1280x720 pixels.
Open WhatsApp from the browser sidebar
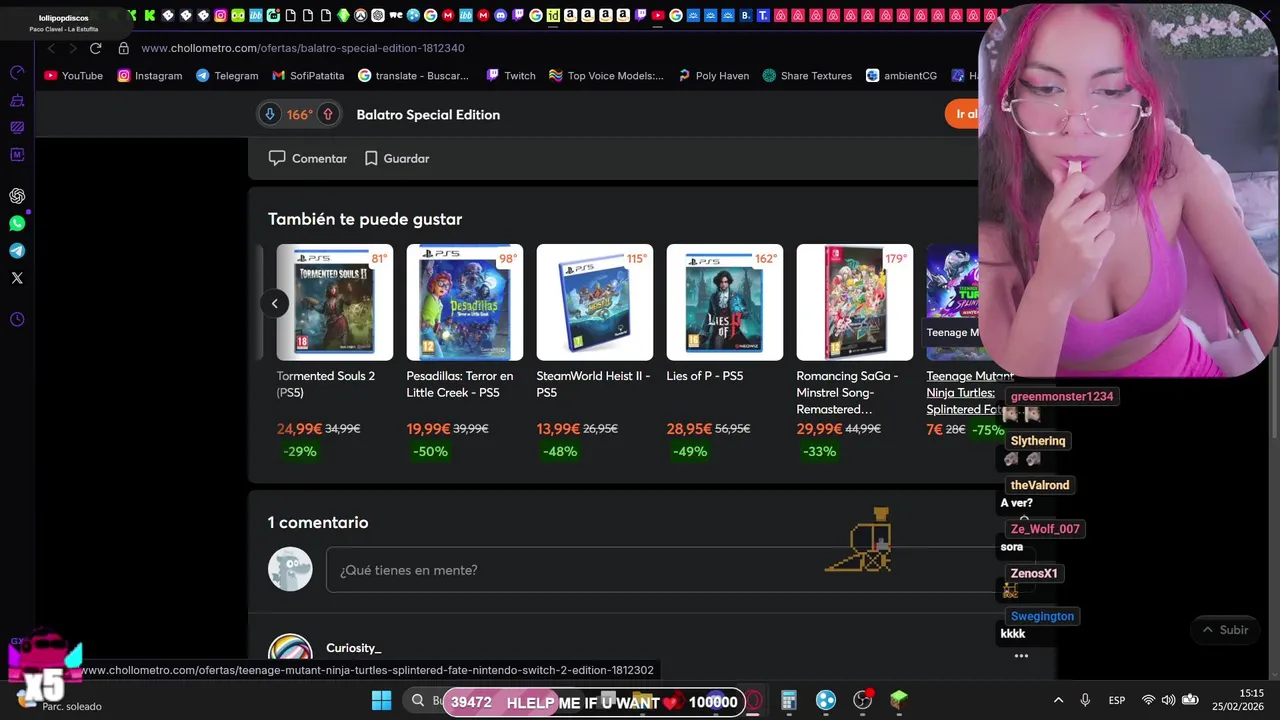(17, 224)
